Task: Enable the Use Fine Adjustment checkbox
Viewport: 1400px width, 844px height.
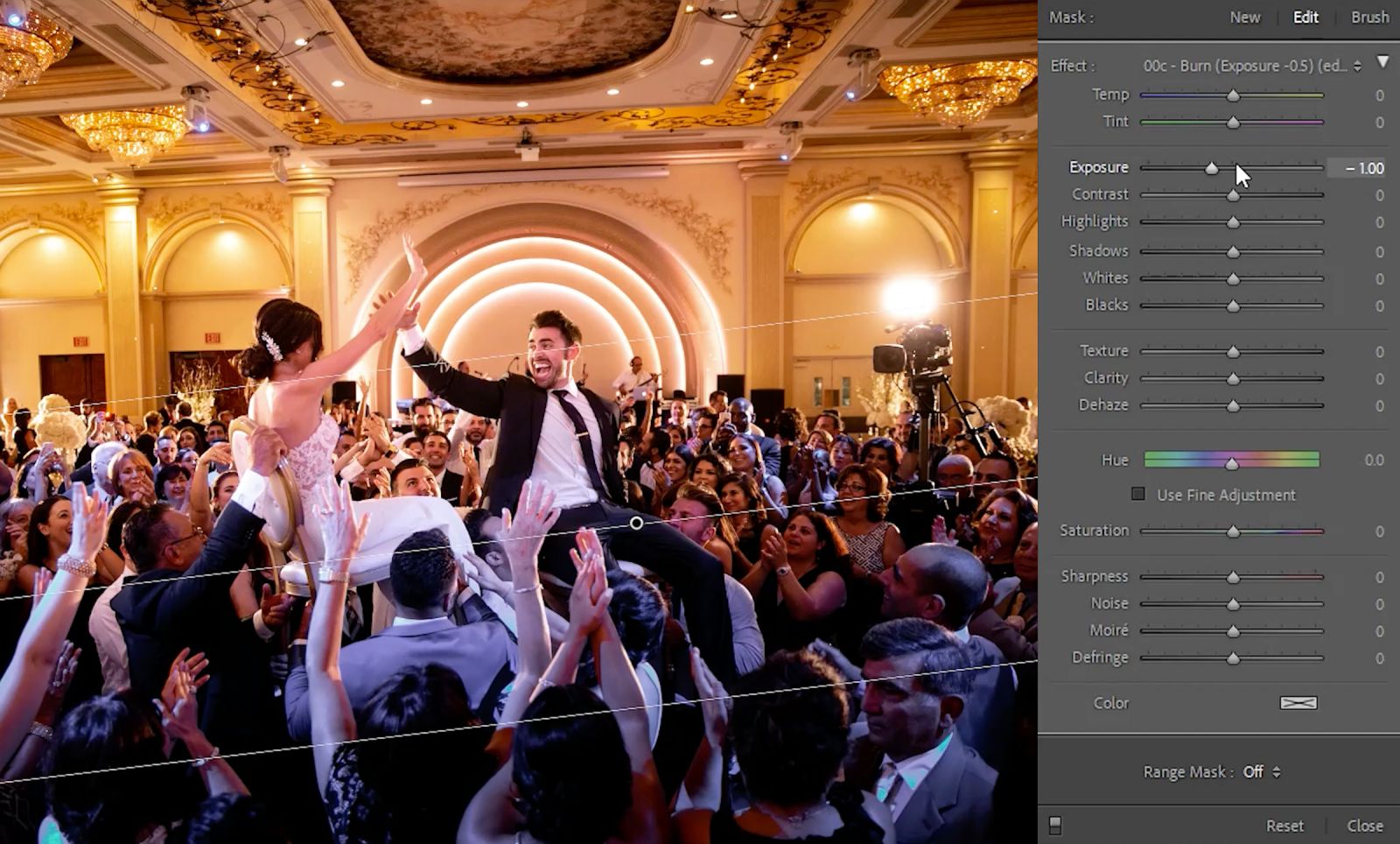Action: 1137,494
